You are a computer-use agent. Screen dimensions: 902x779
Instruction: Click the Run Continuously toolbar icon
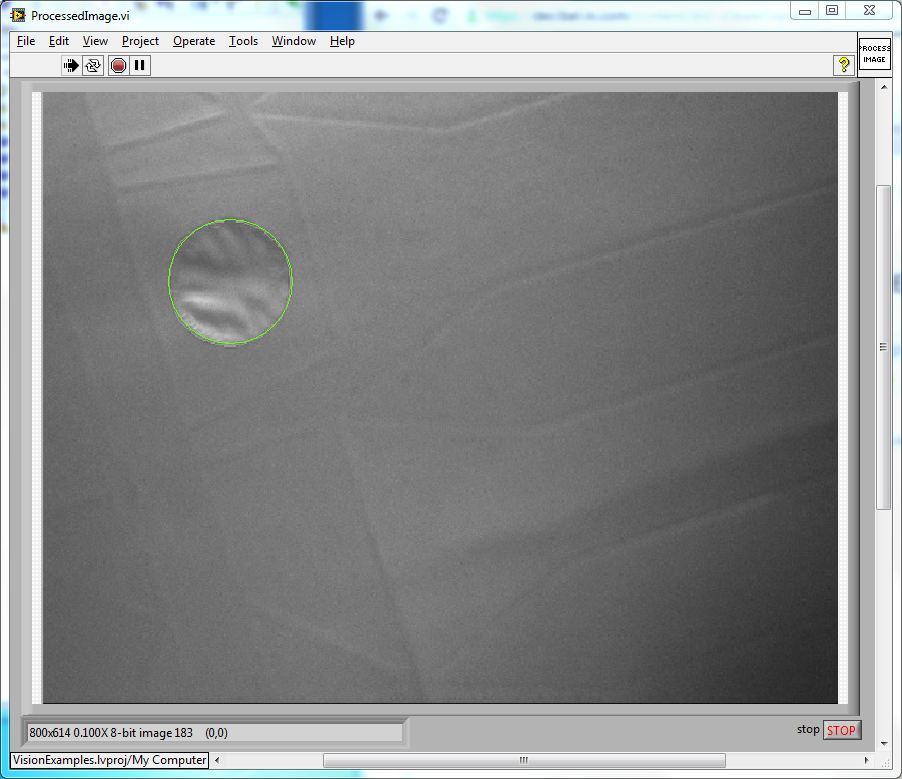(93, 66)
